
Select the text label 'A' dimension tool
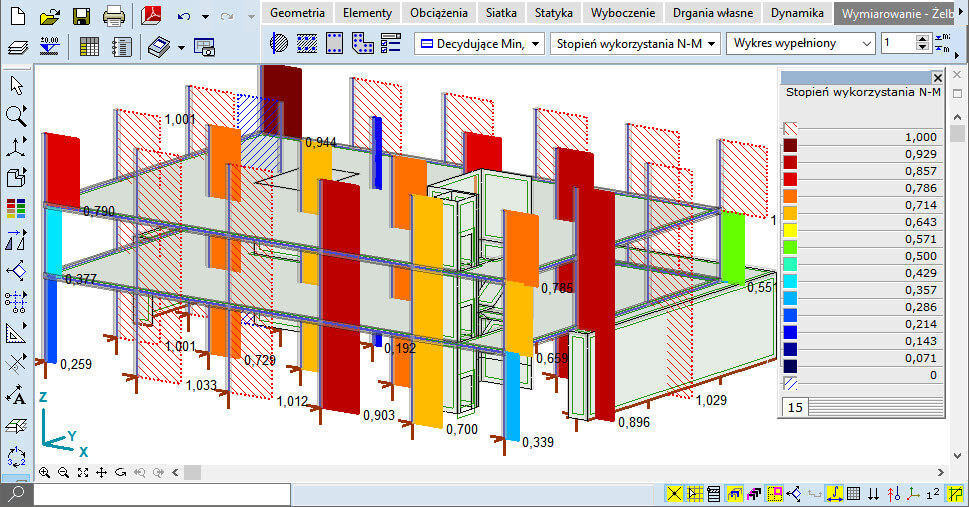coord(16,394)
